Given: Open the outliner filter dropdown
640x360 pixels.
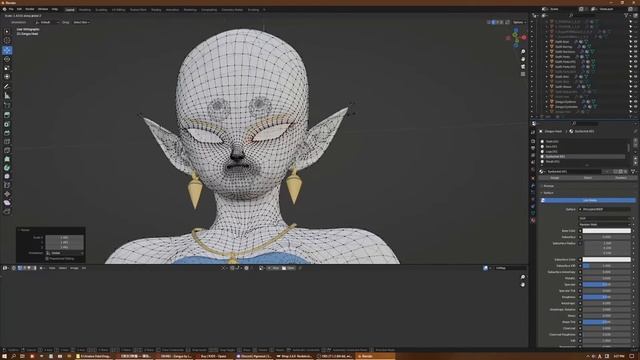Looking at the screenshot, I should pyautogui.click(x=627, y=16).
